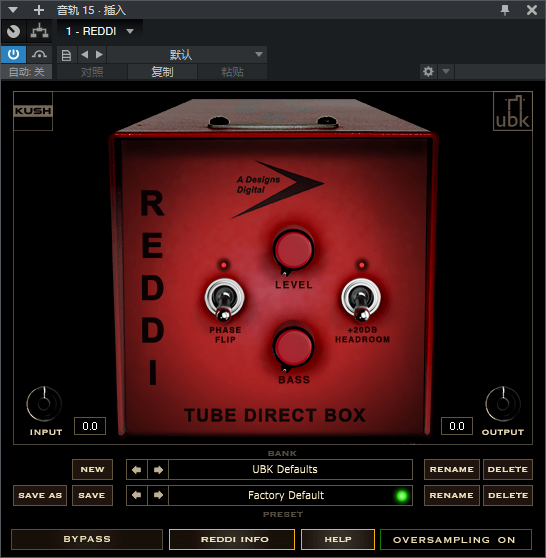Delete the Factory Default preset
The image size is (546, 558).
pos(508,495)
